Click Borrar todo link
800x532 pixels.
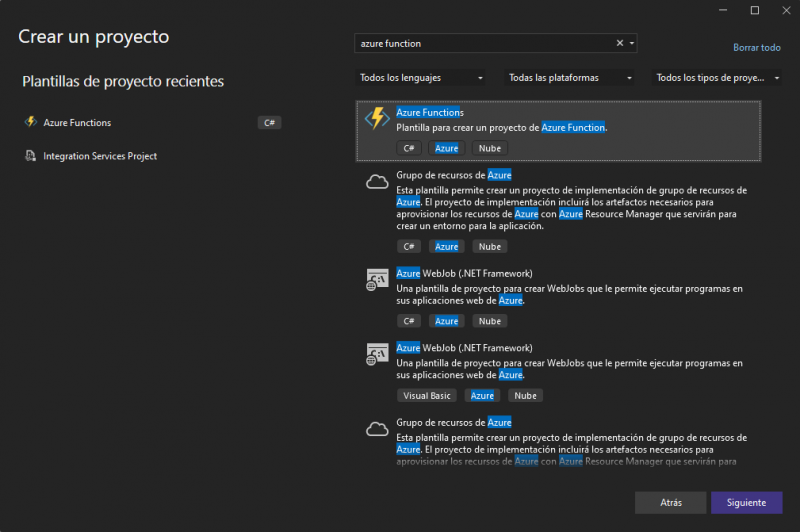coord(757,47)
